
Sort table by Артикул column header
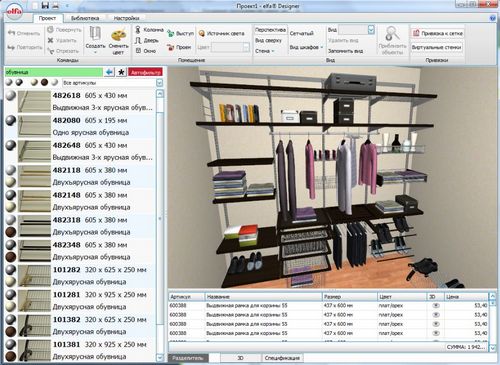[186, 296]
